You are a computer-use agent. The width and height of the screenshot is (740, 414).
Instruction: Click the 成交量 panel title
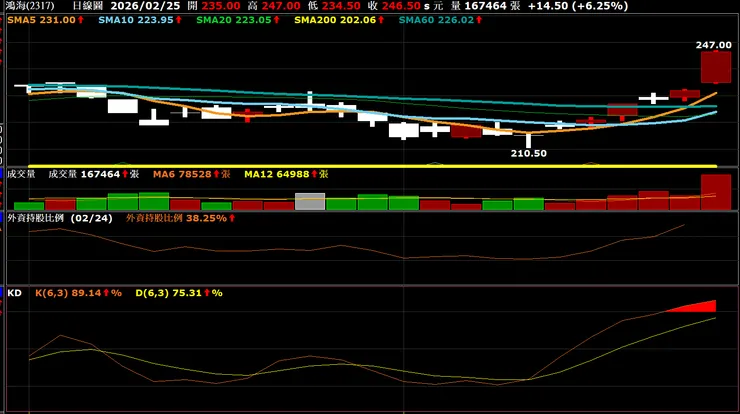click(21, 174)
